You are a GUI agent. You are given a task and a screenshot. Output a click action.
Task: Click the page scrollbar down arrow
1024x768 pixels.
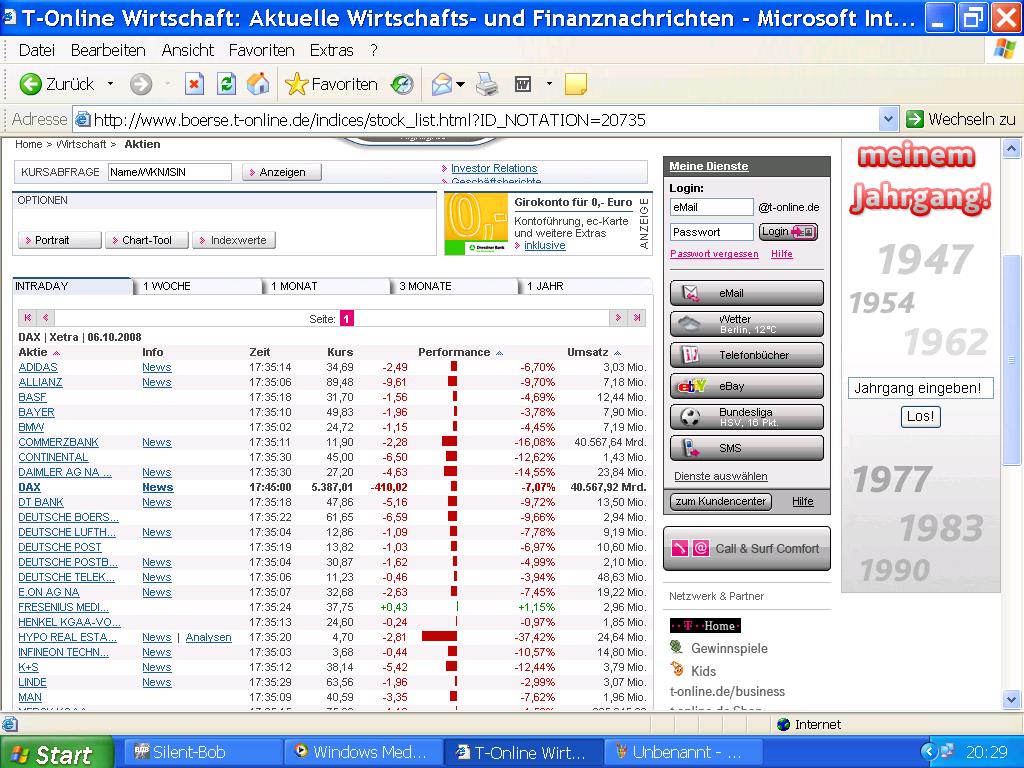pos(1011,700)
